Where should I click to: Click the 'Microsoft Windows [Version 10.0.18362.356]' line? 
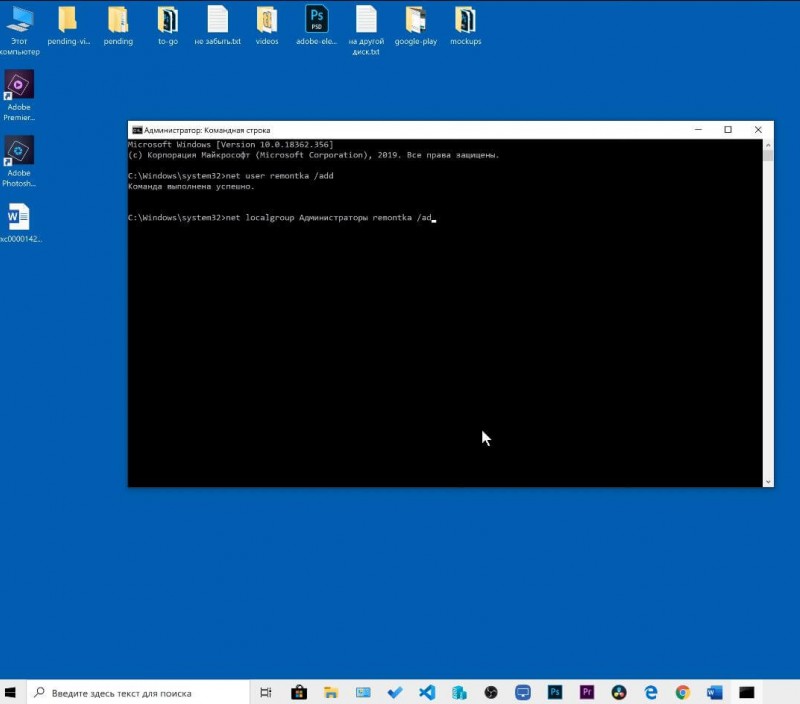click(x=231, y=144)
